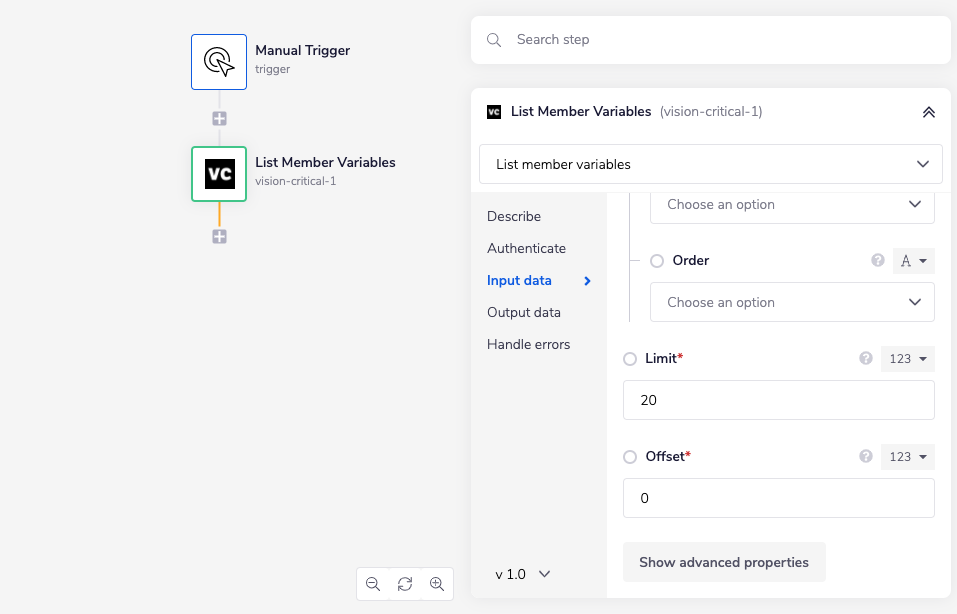
Task: Switch to the Authenticate section
Action: (x=526, y=248)
